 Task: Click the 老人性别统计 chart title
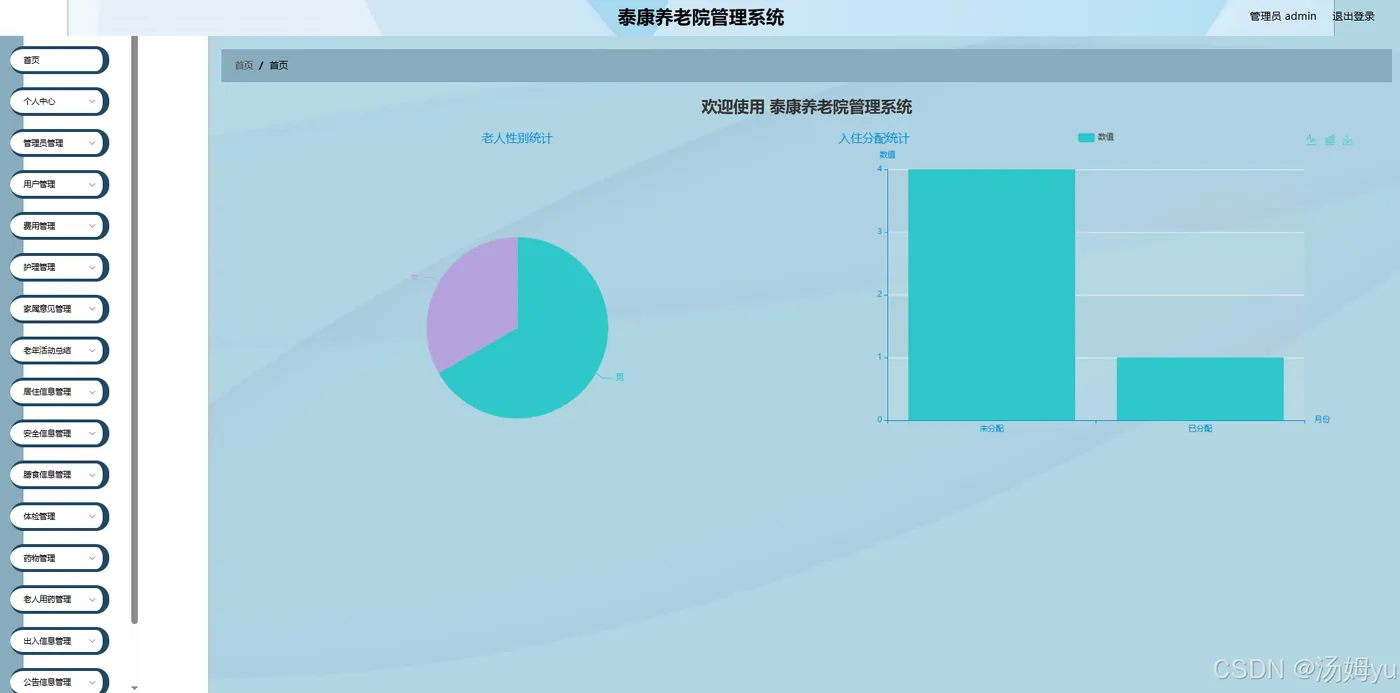coord(517,138)
